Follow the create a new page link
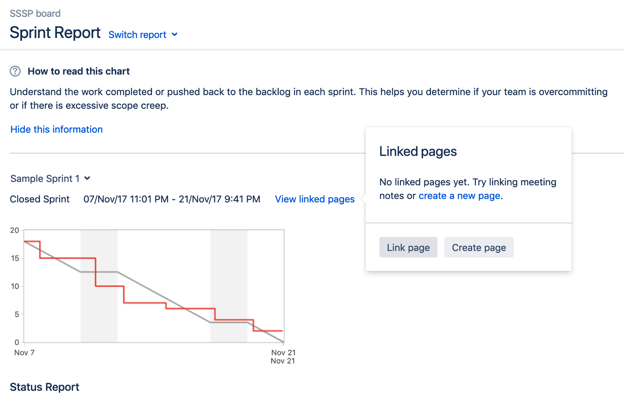 point(459,196)
